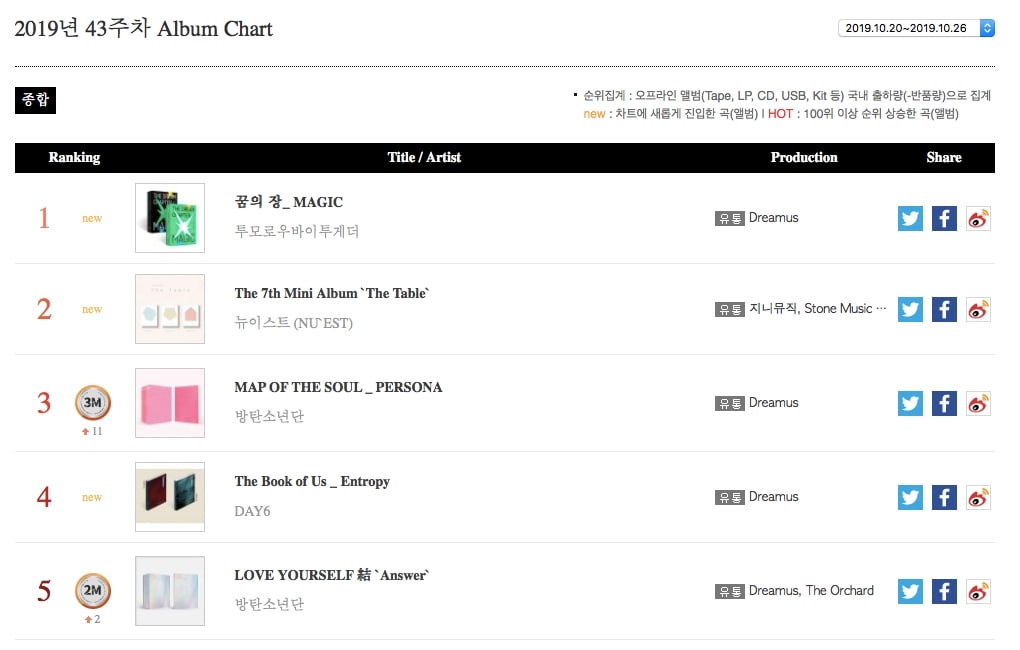Share LOVE YOURSELF Answer on Twitter
Image resolution: width=1020 pixels, height=650 pixels.
[x=910, y=591]
